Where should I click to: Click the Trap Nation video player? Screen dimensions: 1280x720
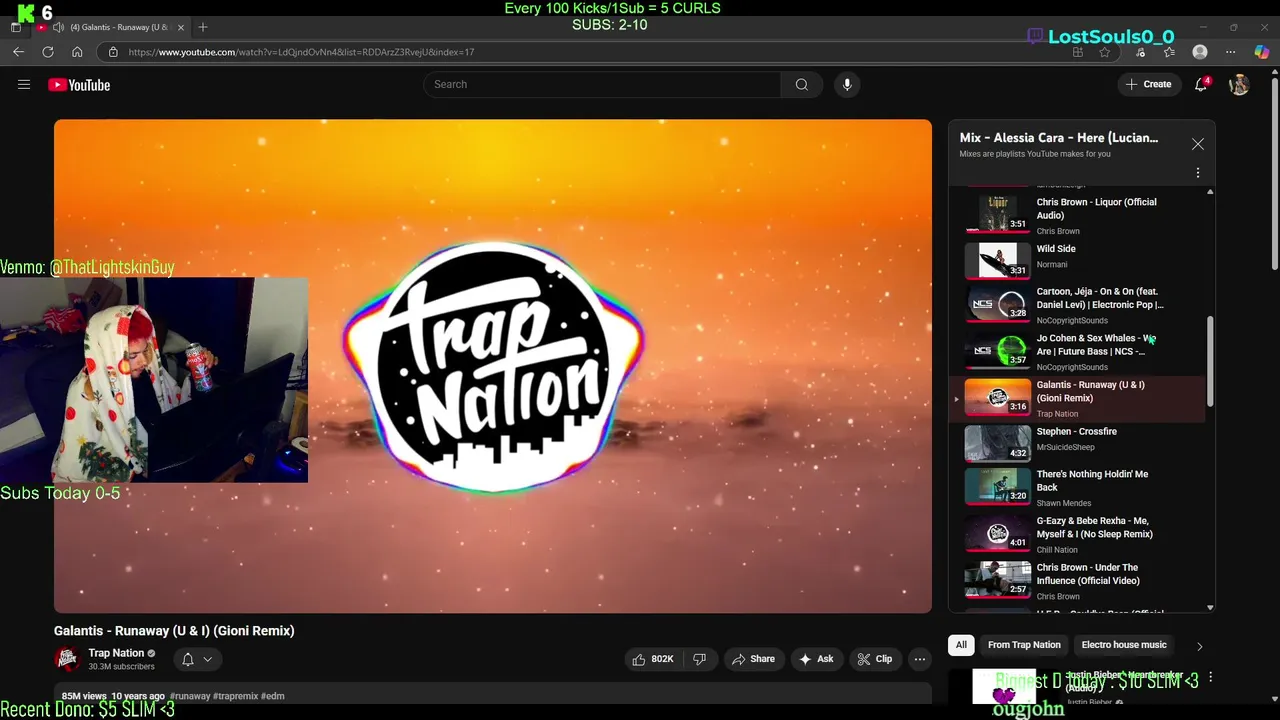(x=492, y=366)
